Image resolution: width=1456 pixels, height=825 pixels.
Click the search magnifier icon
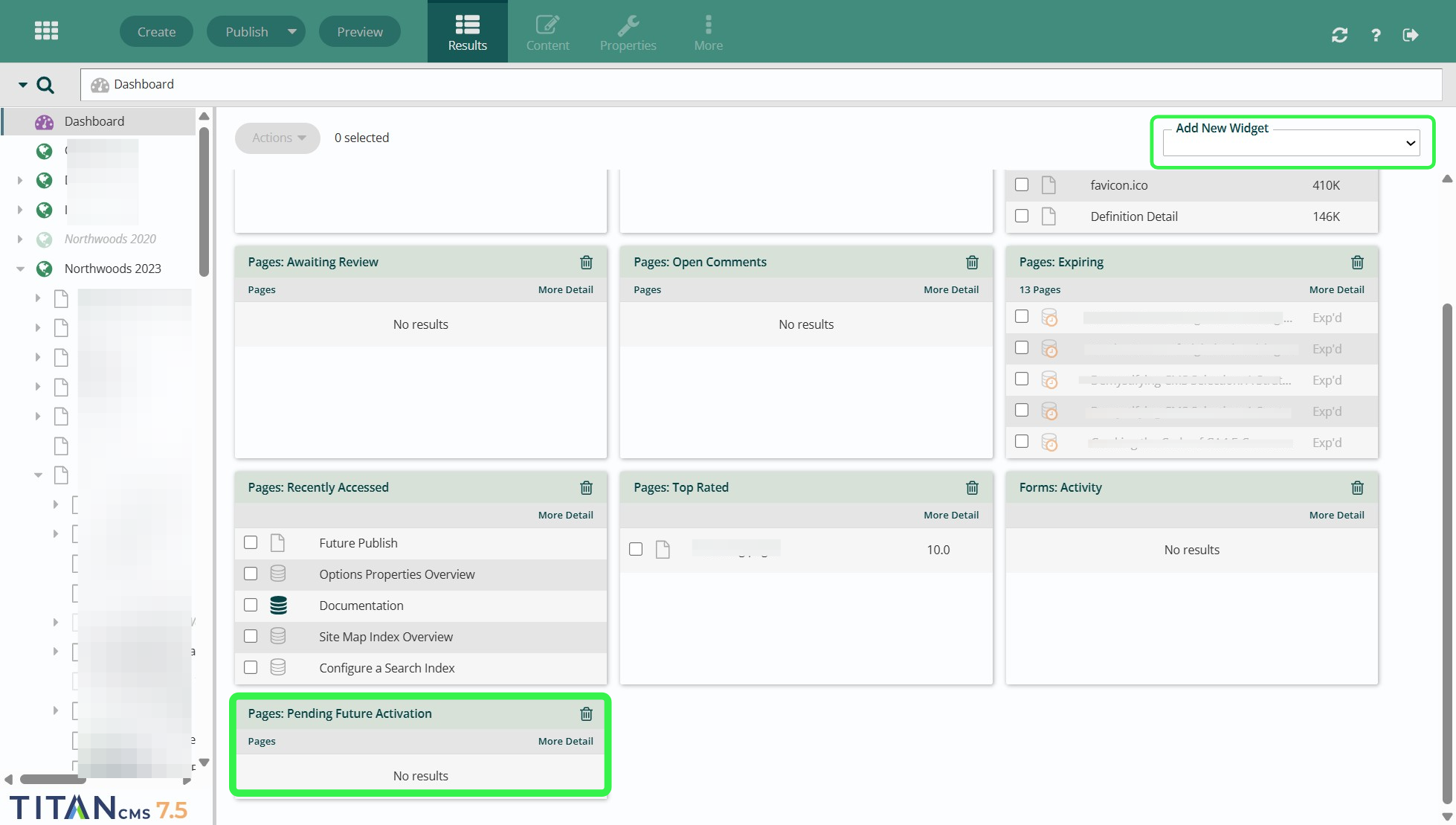(45, 85)
